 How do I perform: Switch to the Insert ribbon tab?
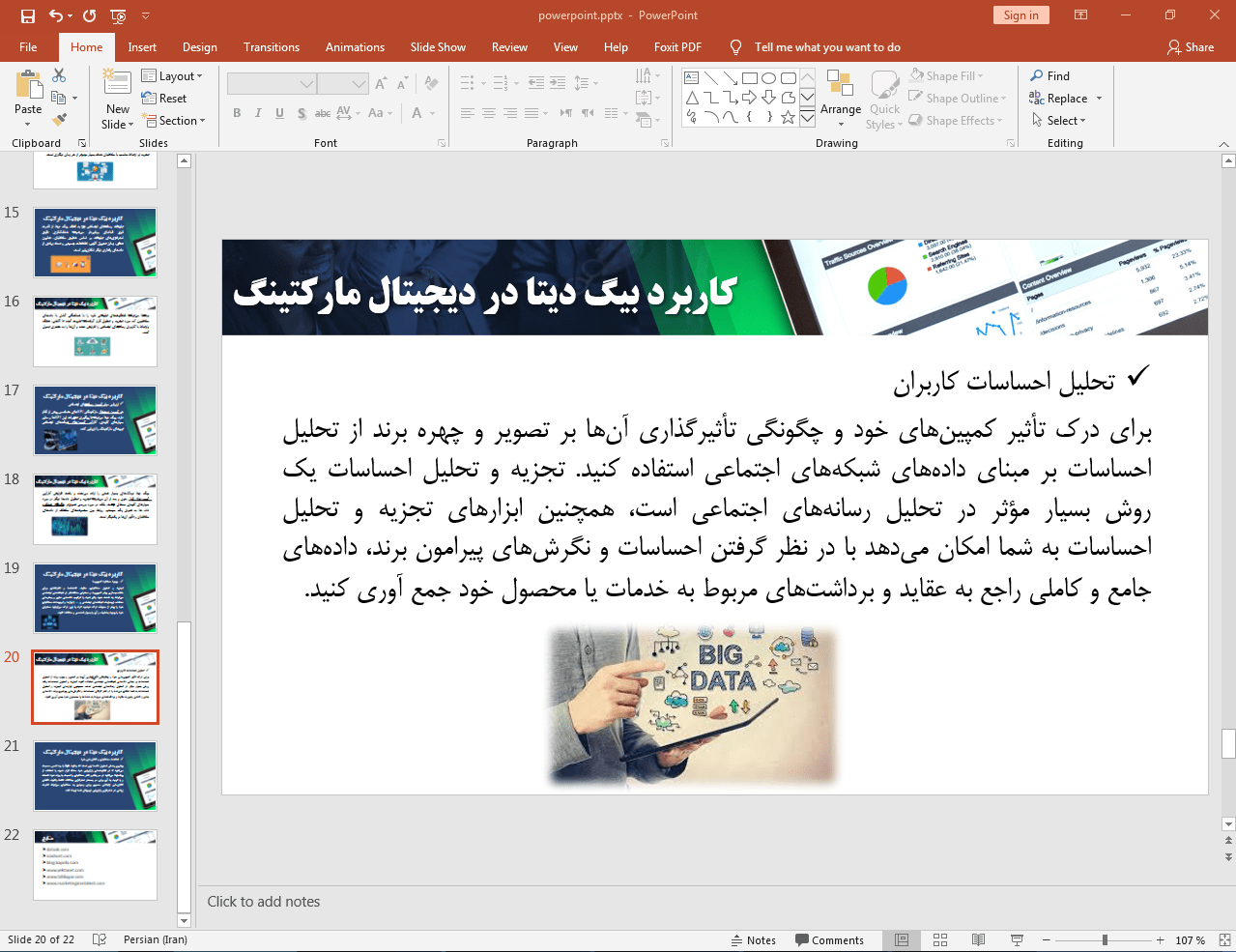click(x=140, y=46)
